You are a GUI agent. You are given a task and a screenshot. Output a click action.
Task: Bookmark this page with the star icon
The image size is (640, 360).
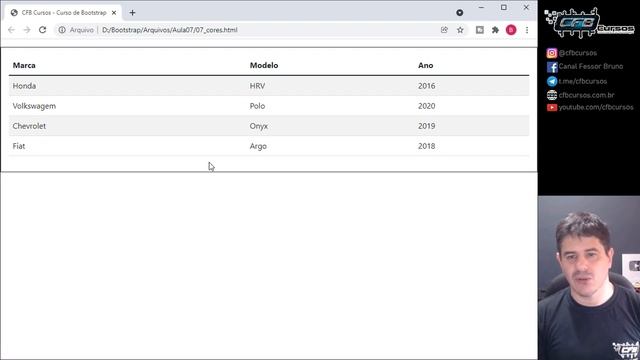[x=460, y=30]
